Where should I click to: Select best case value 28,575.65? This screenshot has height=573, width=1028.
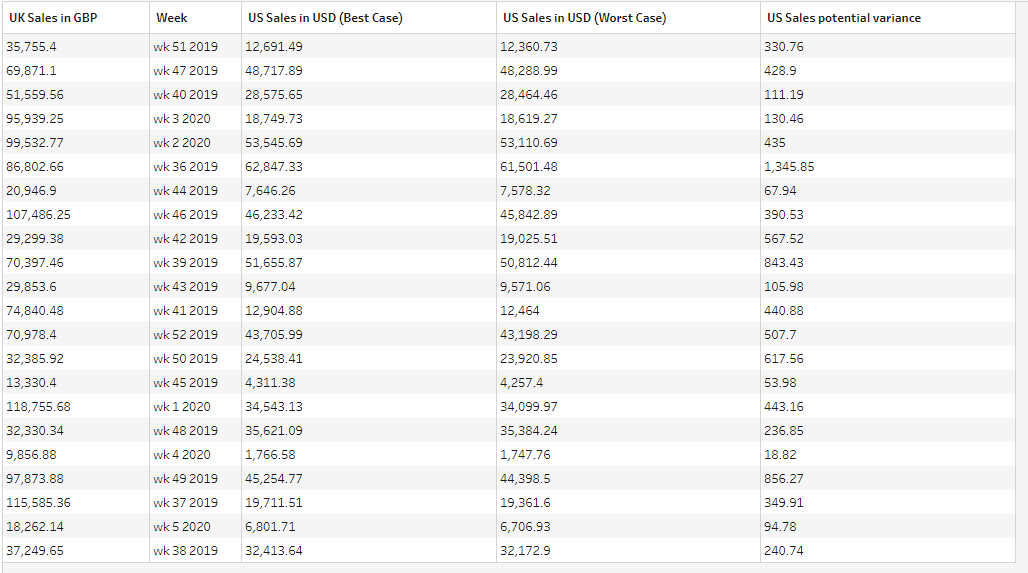[x=274, y=95]
